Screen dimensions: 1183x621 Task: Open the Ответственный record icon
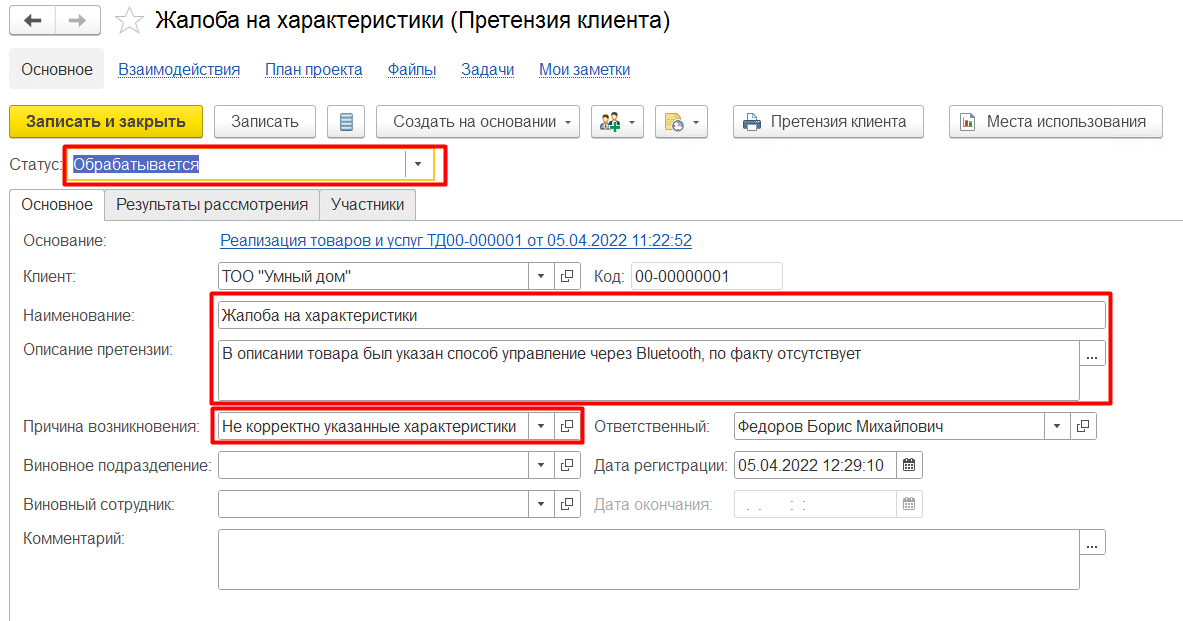(x=1083, y=427)
